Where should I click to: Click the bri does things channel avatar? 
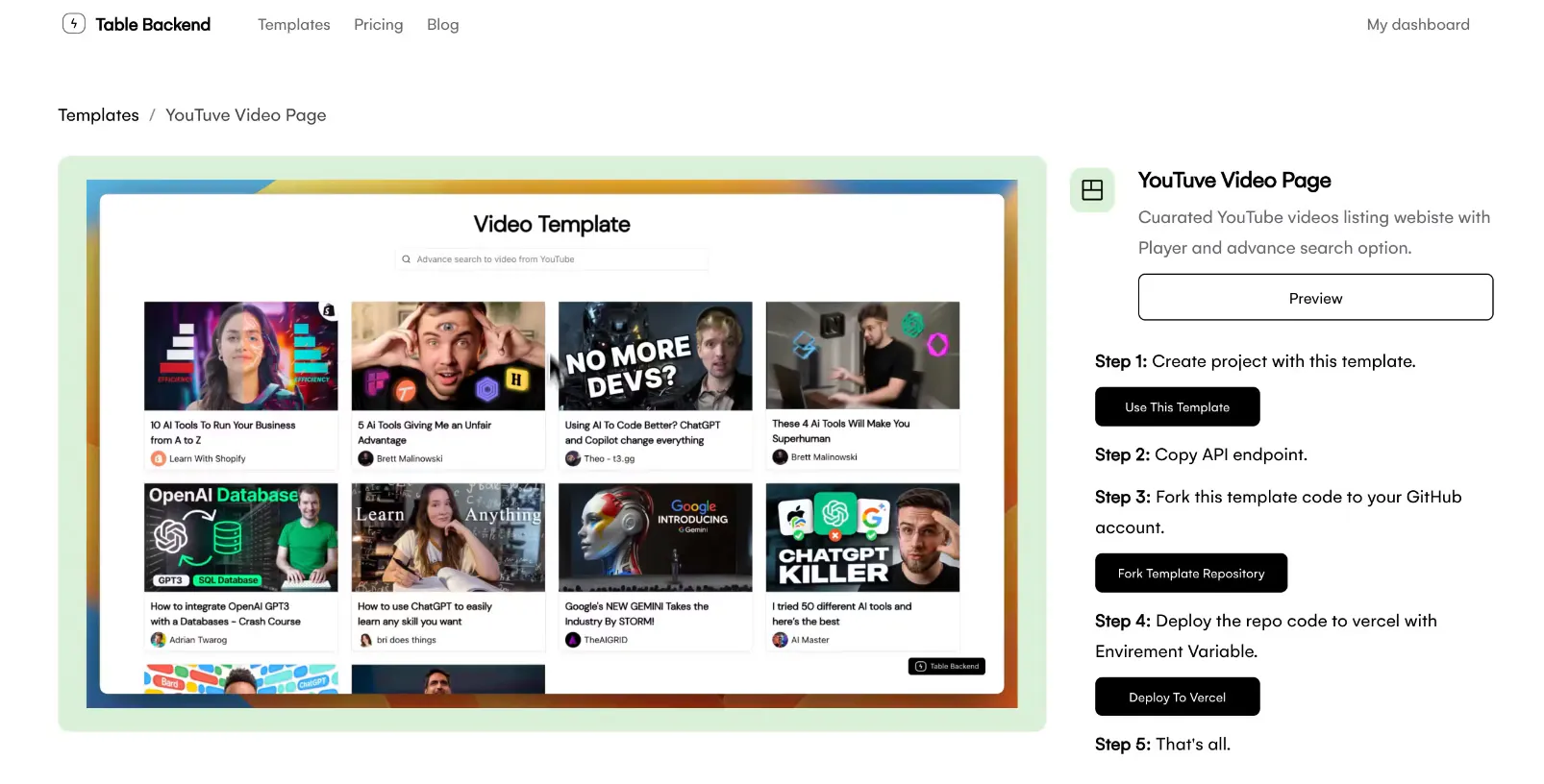click(x=365, y=640)
